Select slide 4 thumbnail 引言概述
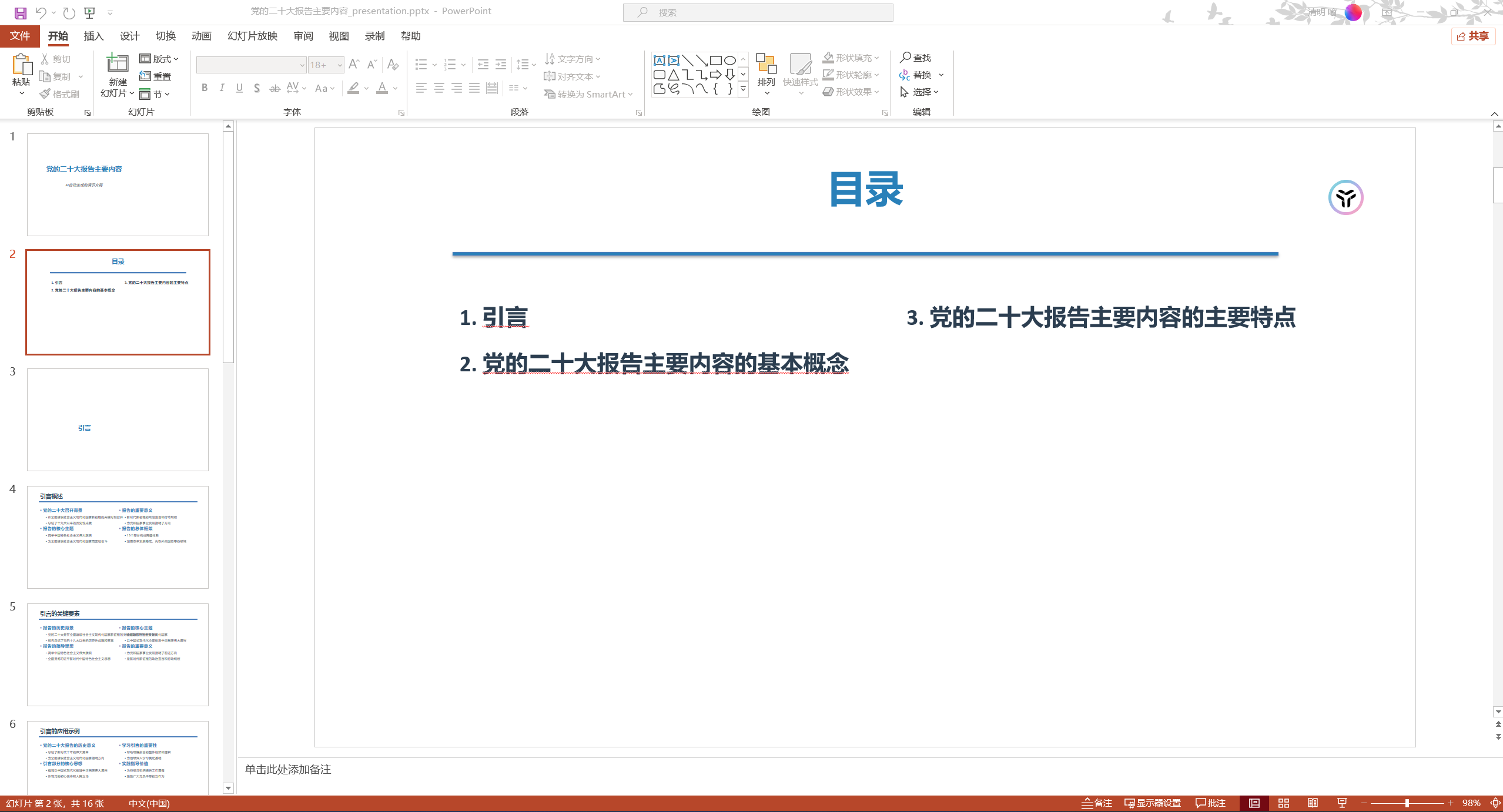This screenshot has width=1503, height=812. (x=118, y=537)
